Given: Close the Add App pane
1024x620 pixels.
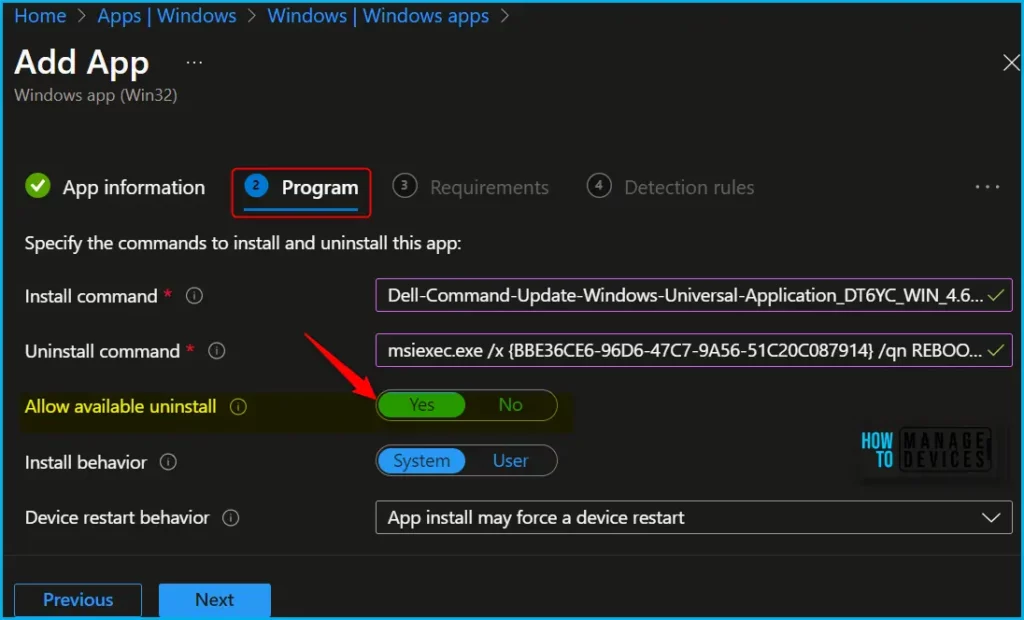Looking at the screenshot, I should pos(1011,63).
